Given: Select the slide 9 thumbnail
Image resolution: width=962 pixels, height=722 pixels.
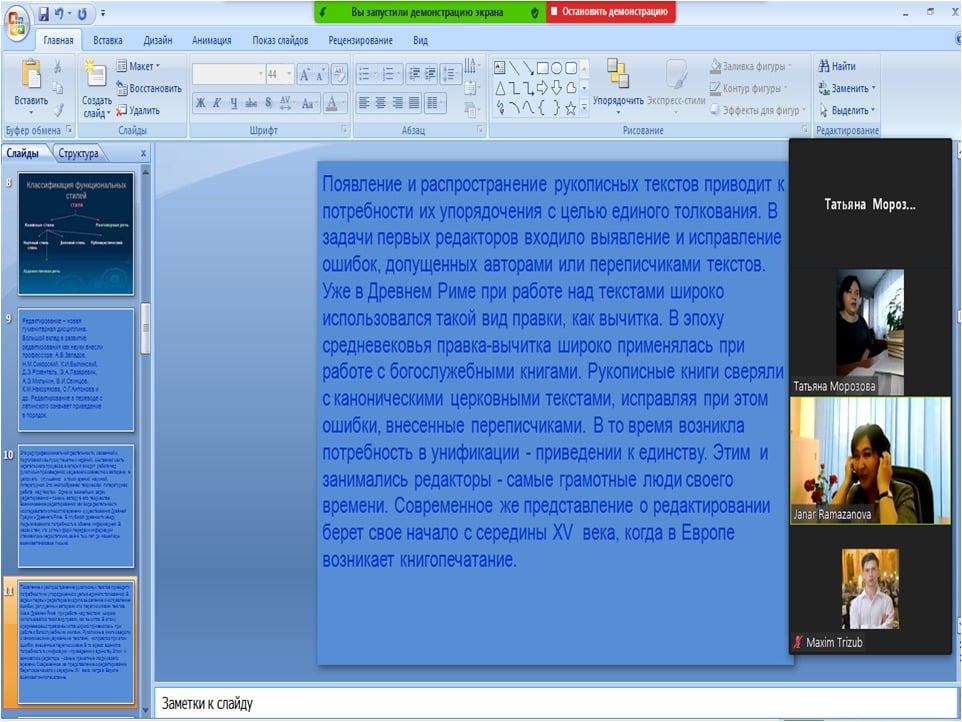Looking at the screenshot, I should click(x=76, y=370).
